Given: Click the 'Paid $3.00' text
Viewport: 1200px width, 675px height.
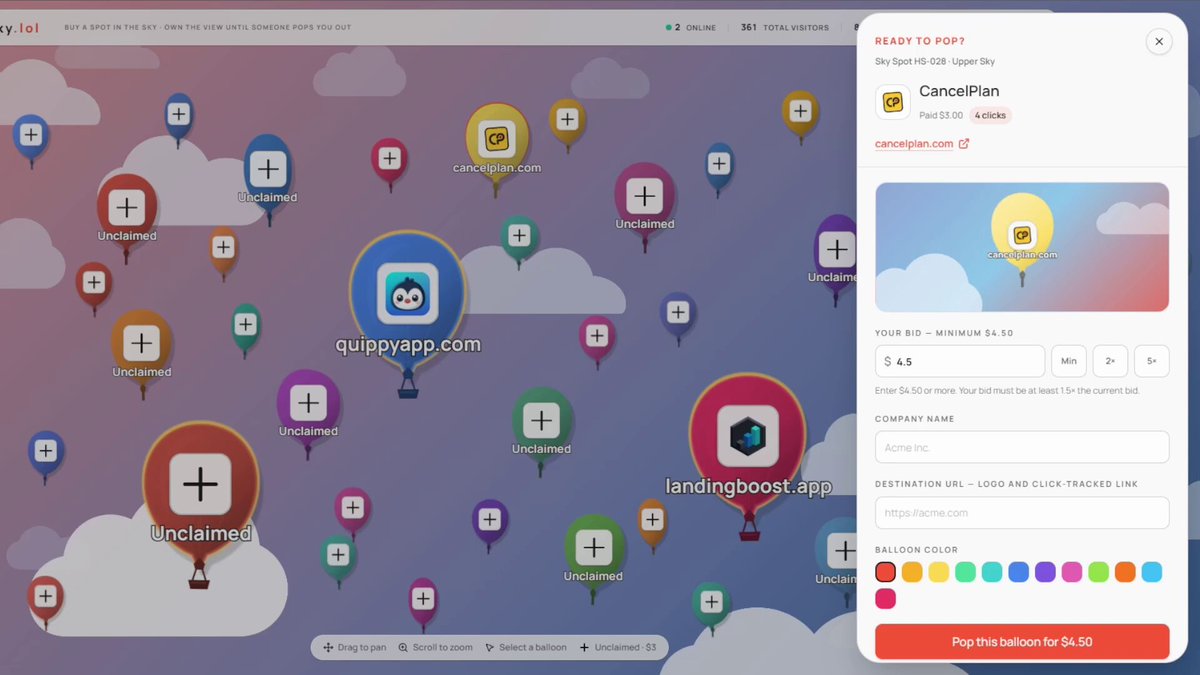Looking at the screenshot, I should click(x=941, y=115).
